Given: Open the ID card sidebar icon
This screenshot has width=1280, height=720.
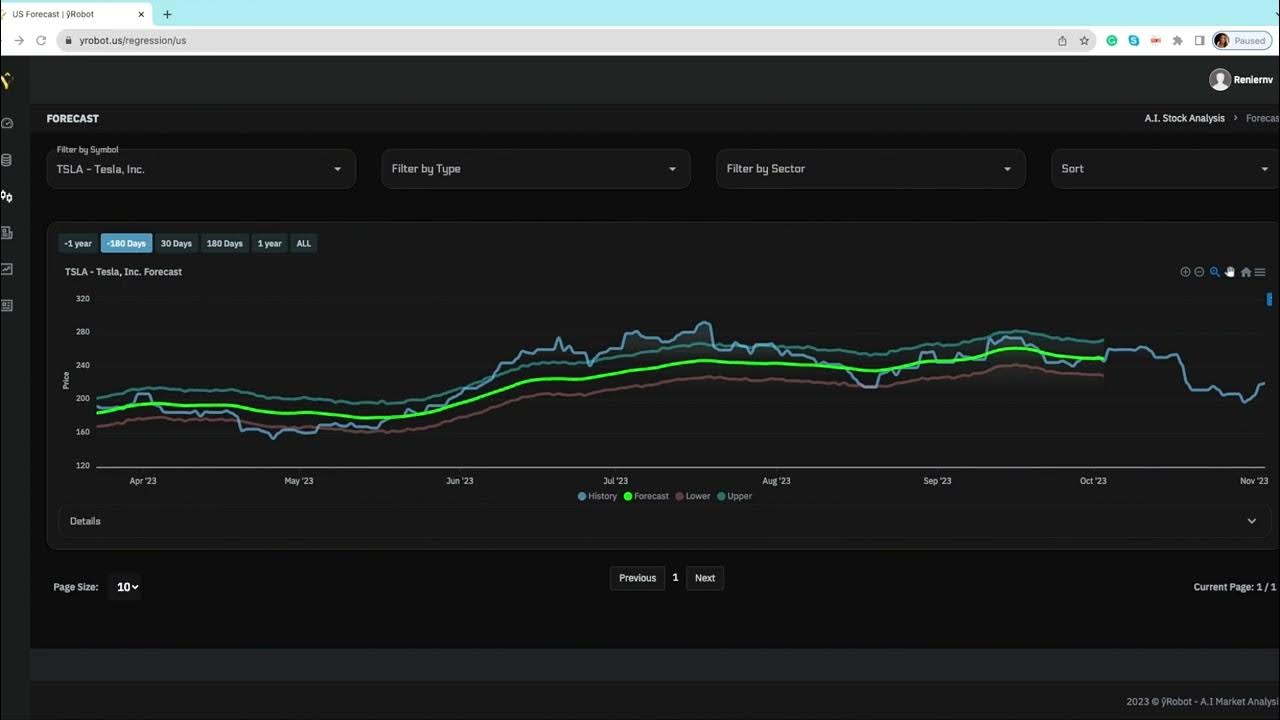Looking at the screenshot, I should pyautogui.click(x=7, y=305).
